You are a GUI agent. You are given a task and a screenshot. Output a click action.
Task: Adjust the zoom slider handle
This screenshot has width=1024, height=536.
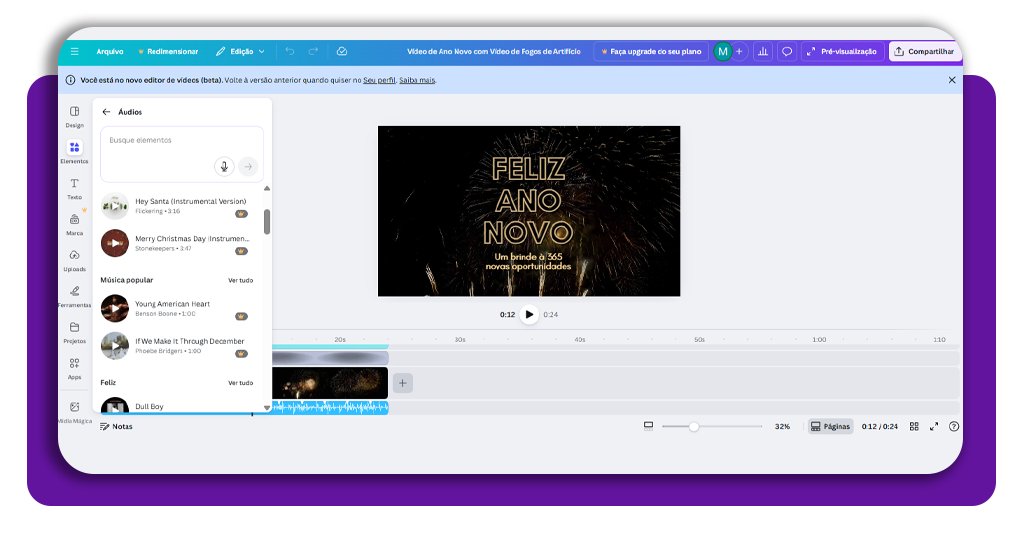click(694, 426)
